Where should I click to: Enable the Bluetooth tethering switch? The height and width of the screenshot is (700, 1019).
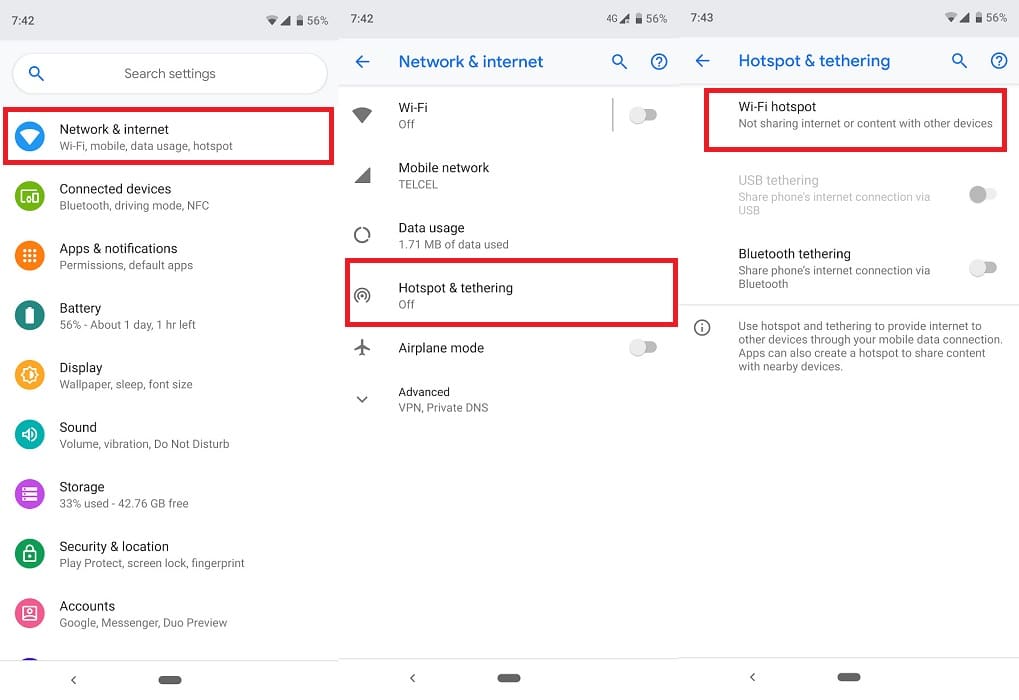click(x=983, y=268)
